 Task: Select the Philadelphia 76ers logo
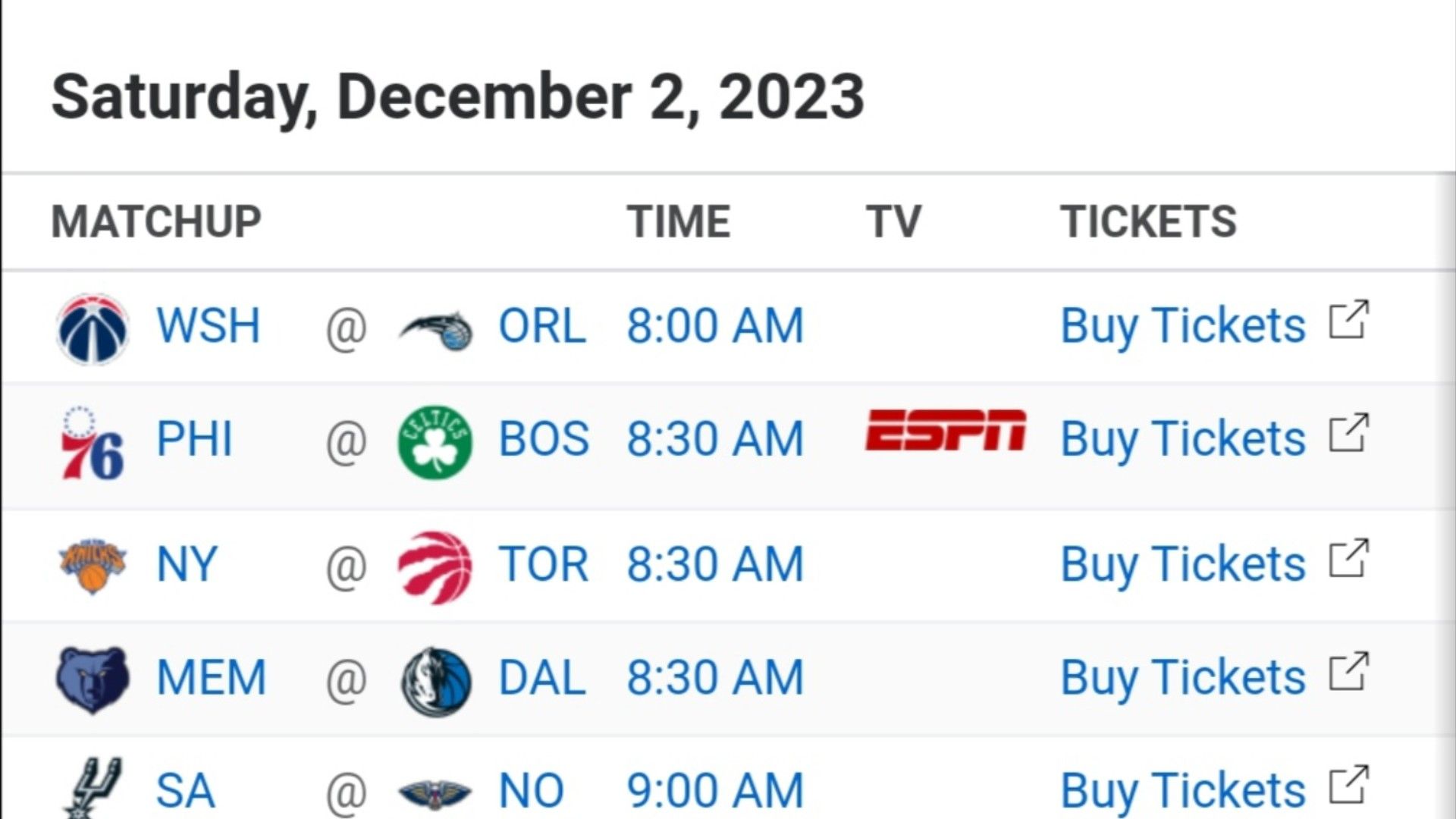[93, 443]
